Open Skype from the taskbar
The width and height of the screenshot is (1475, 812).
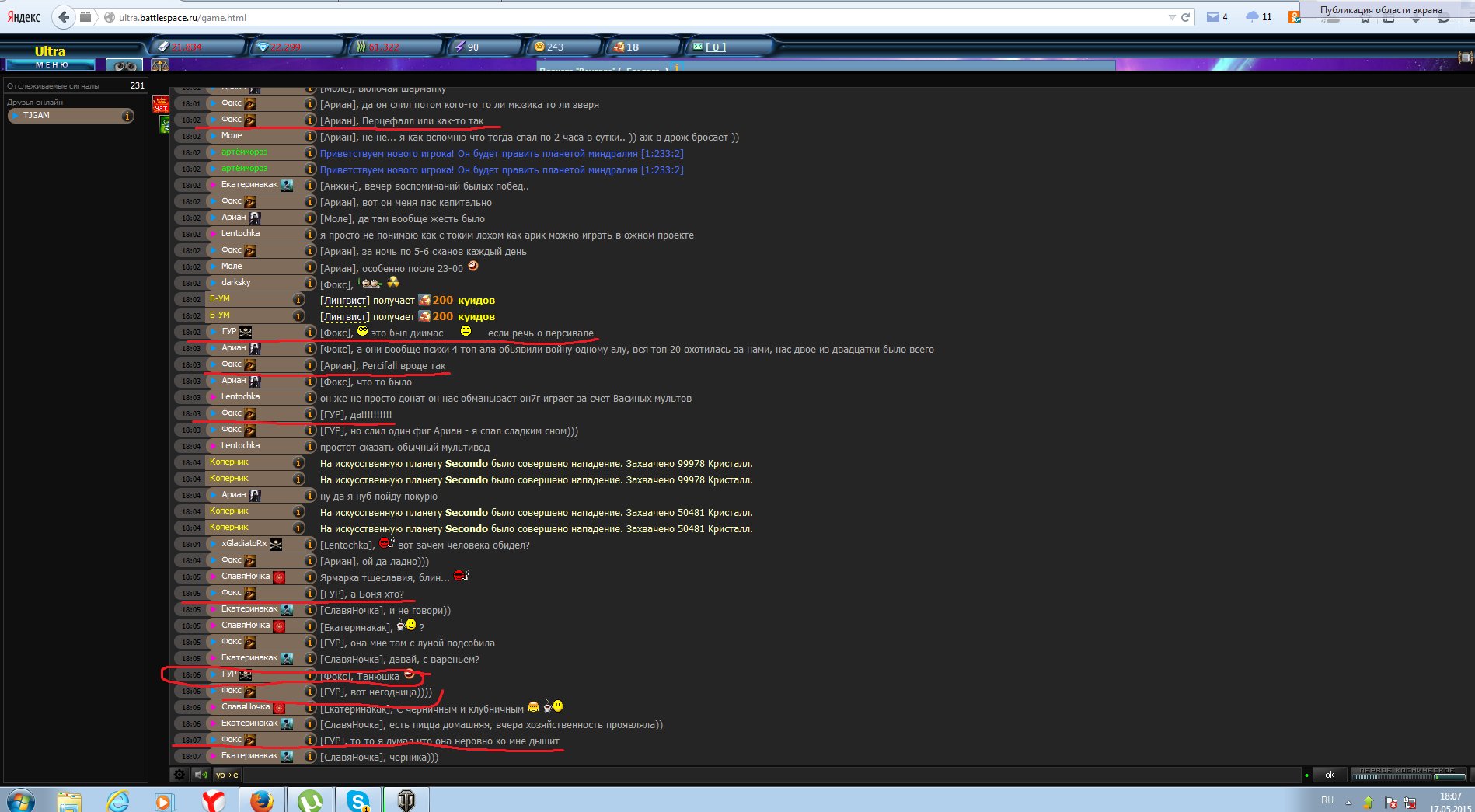click(358, 800)
